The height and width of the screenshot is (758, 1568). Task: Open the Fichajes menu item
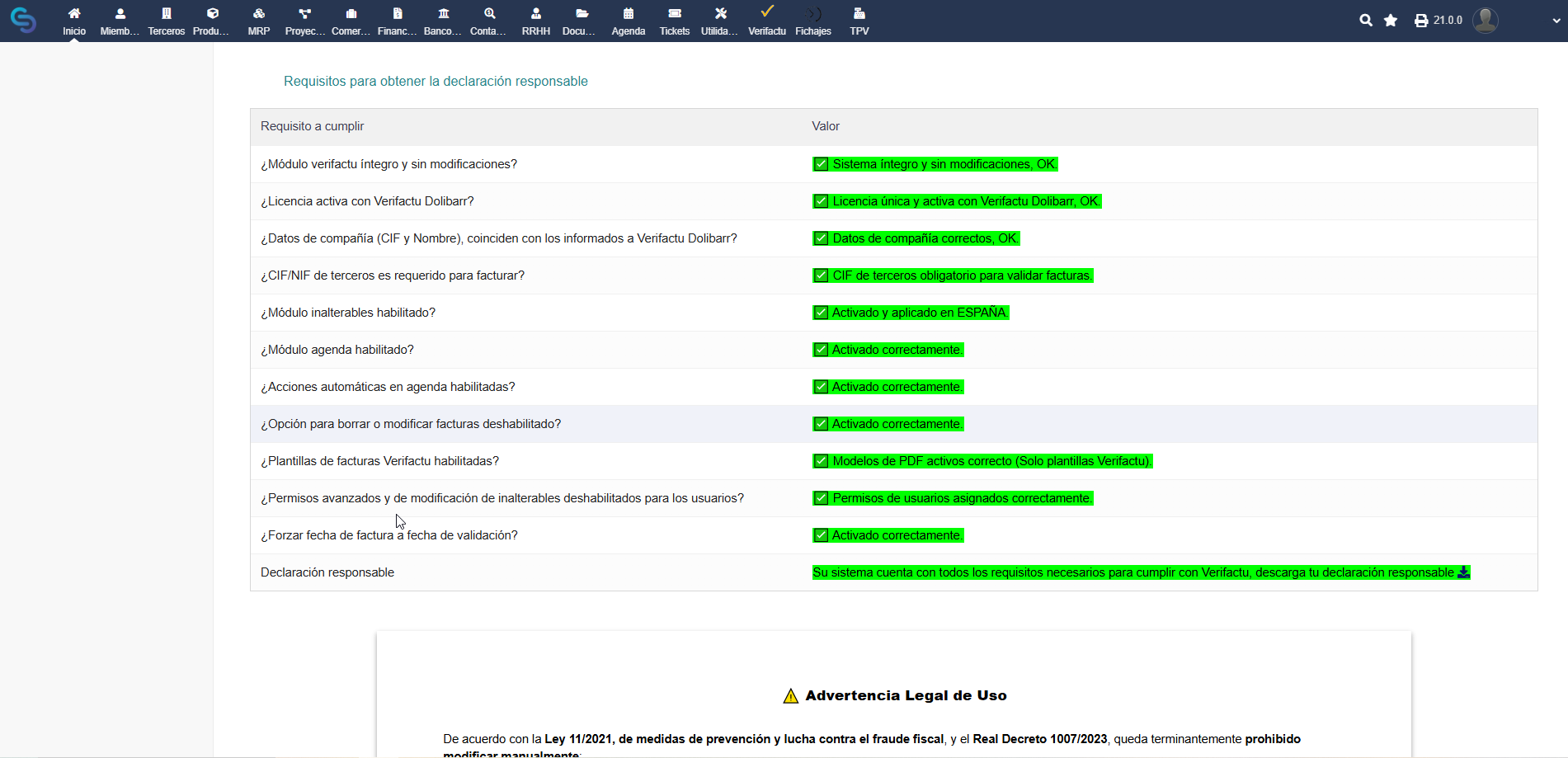[x=813, y=21]
